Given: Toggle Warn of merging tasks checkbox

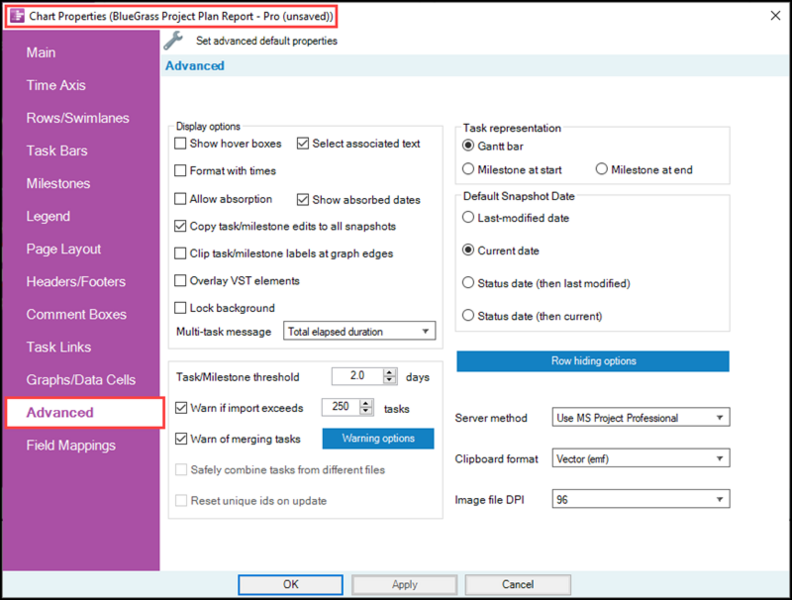Looking at the screenshot, I should (x=181, y=439).
